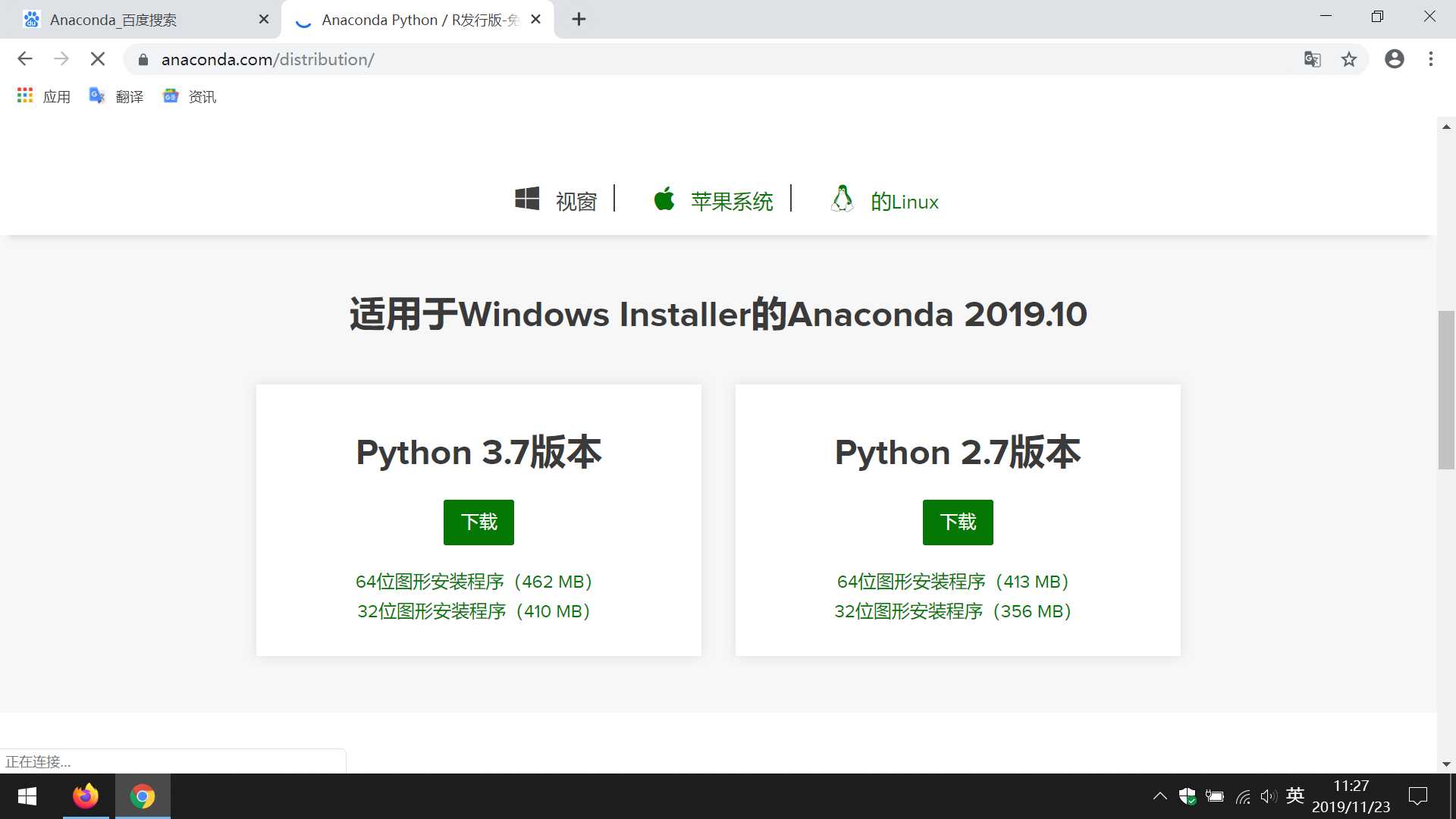Open Google Translate page icon
1456x819 pixels.
(1312, 59)
